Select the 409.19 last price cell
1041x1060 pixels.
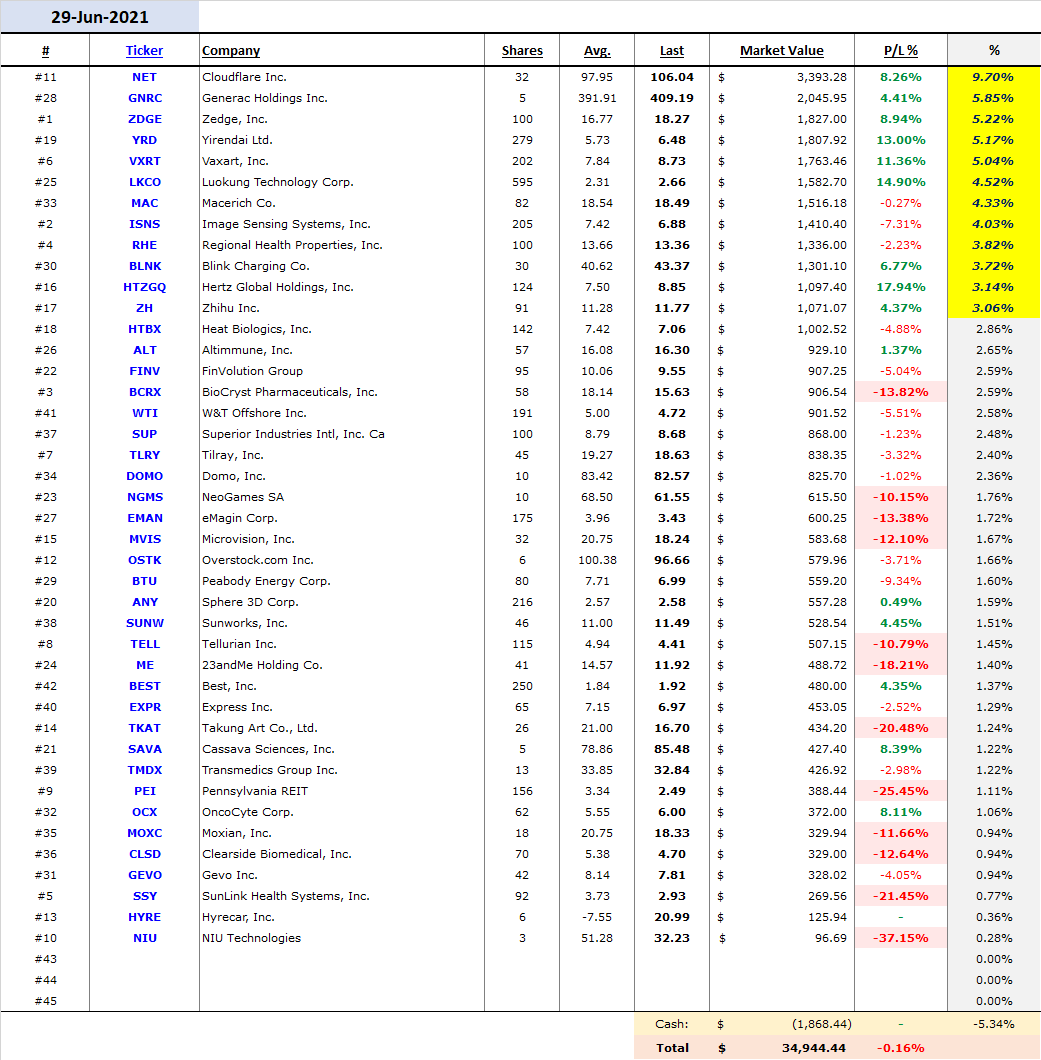(671, 98)
